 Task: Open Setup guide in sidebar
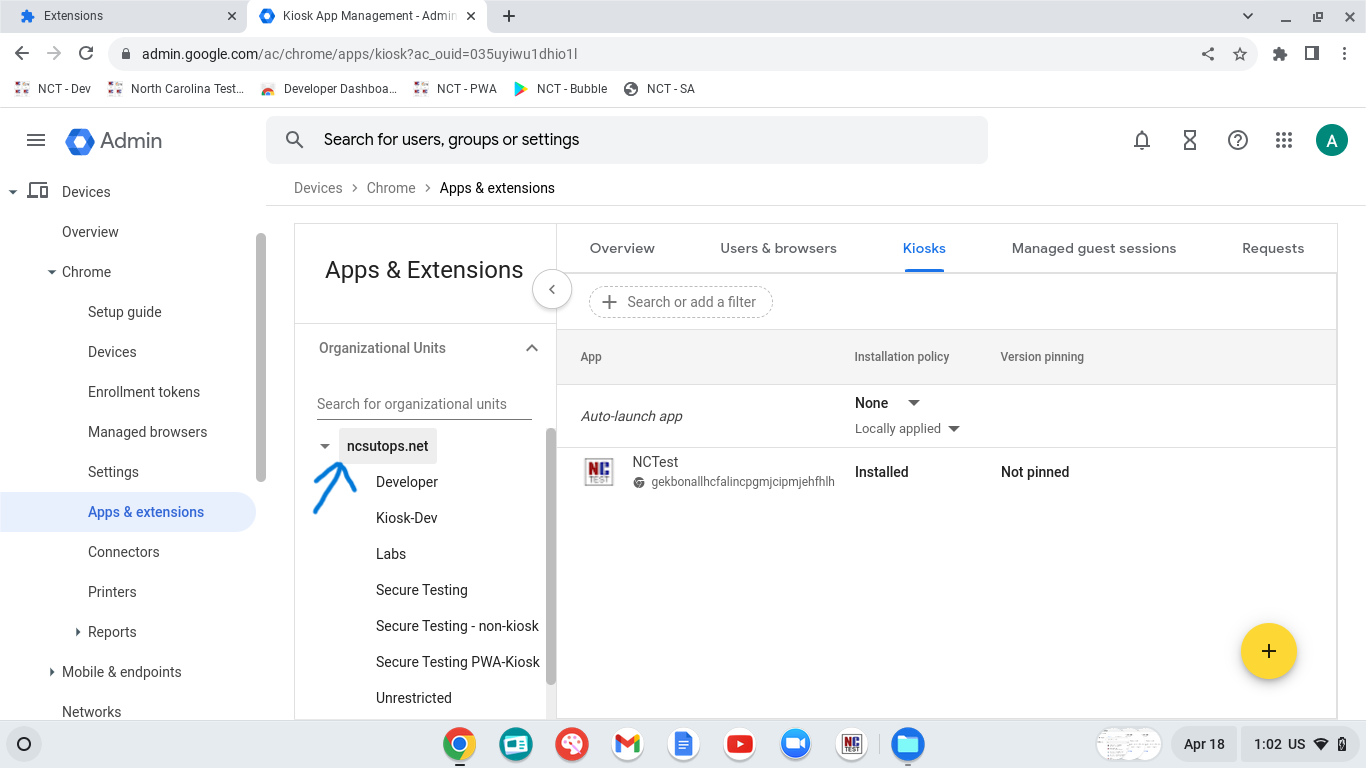[x=125, y=312]
